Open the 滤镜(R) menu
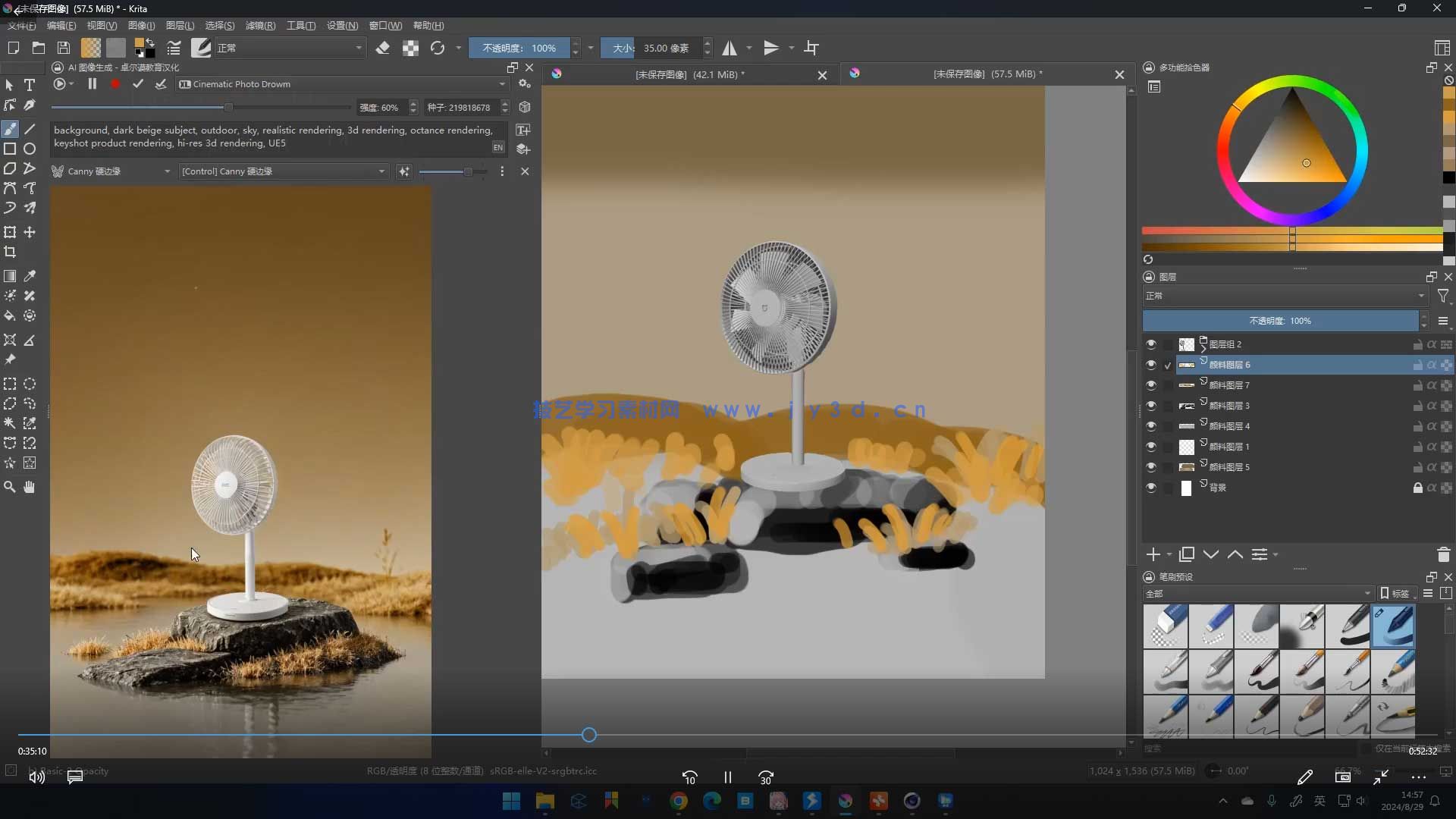 coord(260,25)
